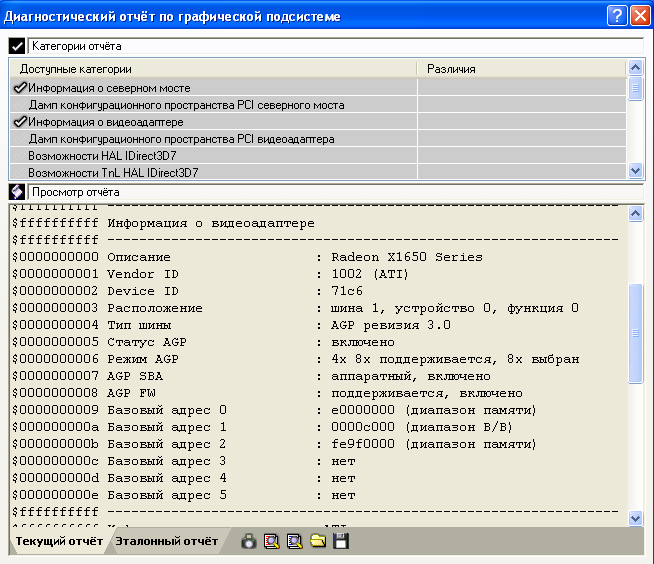Click the Базовый адрес 0 line
This screenshot has height=564, width=654.
(x=274, y=410)
